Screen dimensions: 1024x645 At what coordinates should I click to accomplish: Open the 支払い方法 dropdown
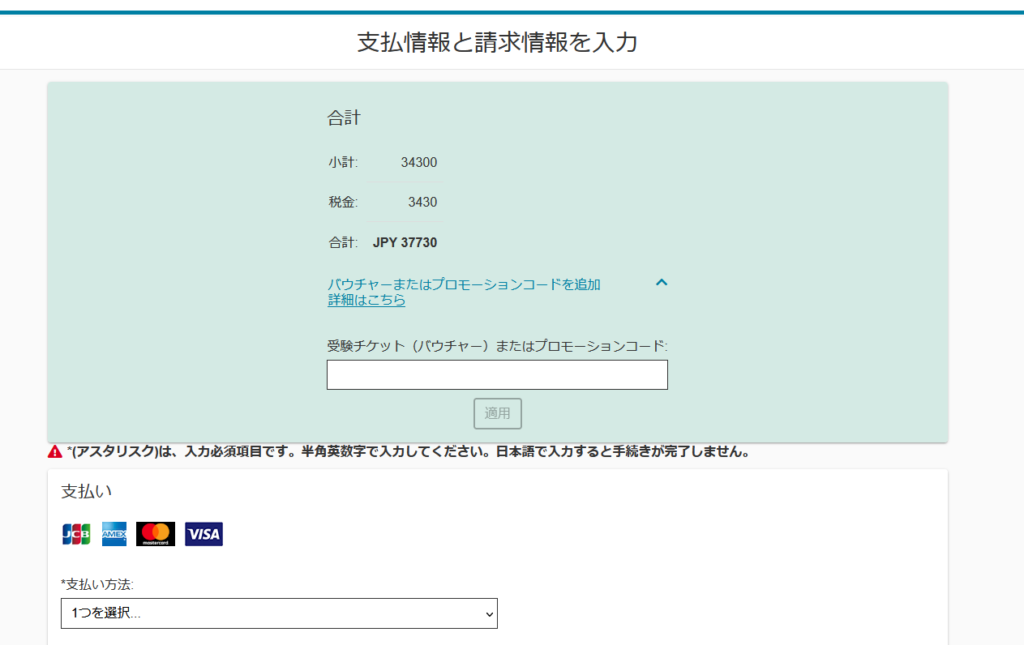coord(279,613)
